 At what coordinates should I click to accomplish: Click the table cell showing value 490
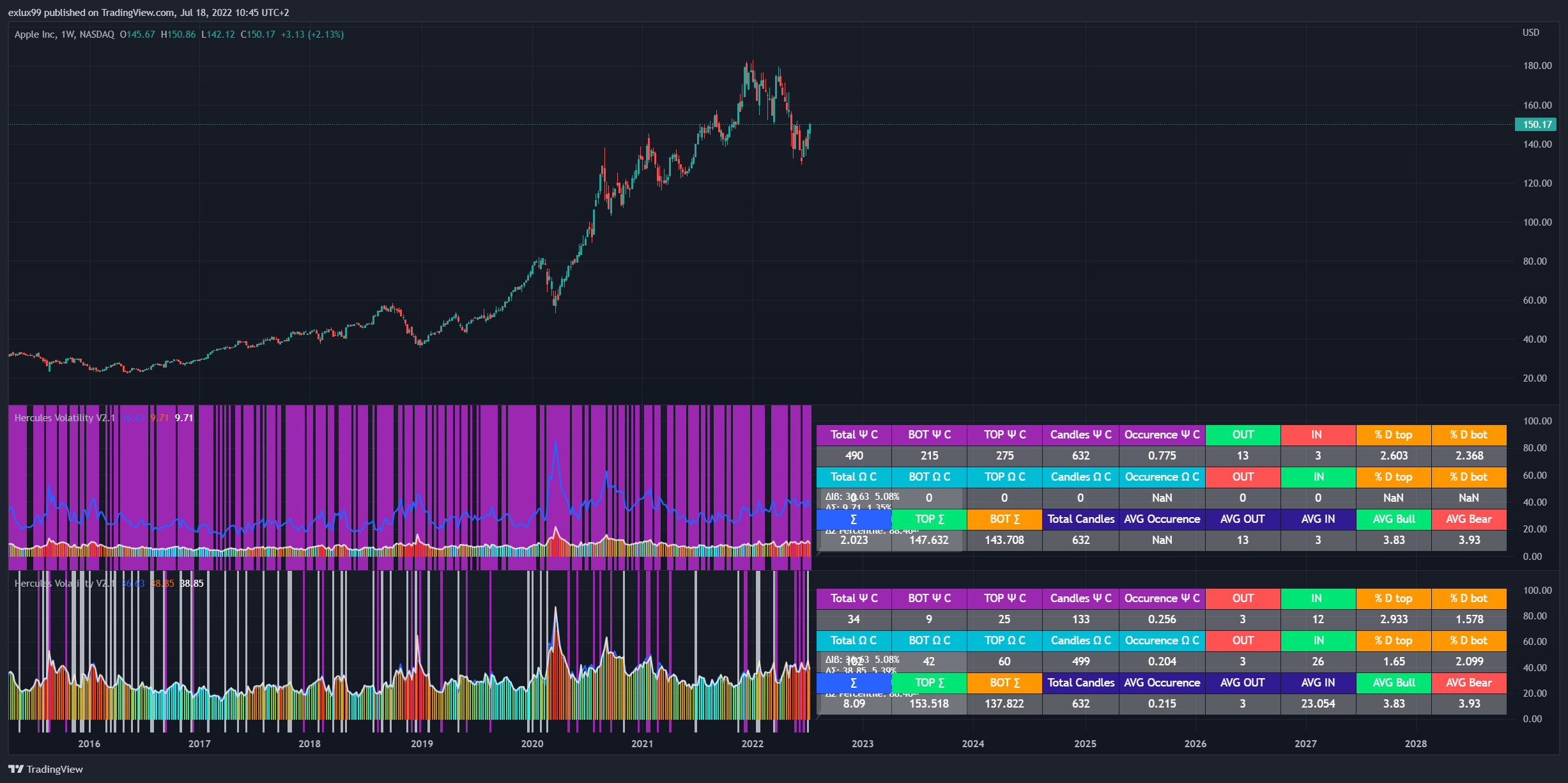click(x=854, y=456)
